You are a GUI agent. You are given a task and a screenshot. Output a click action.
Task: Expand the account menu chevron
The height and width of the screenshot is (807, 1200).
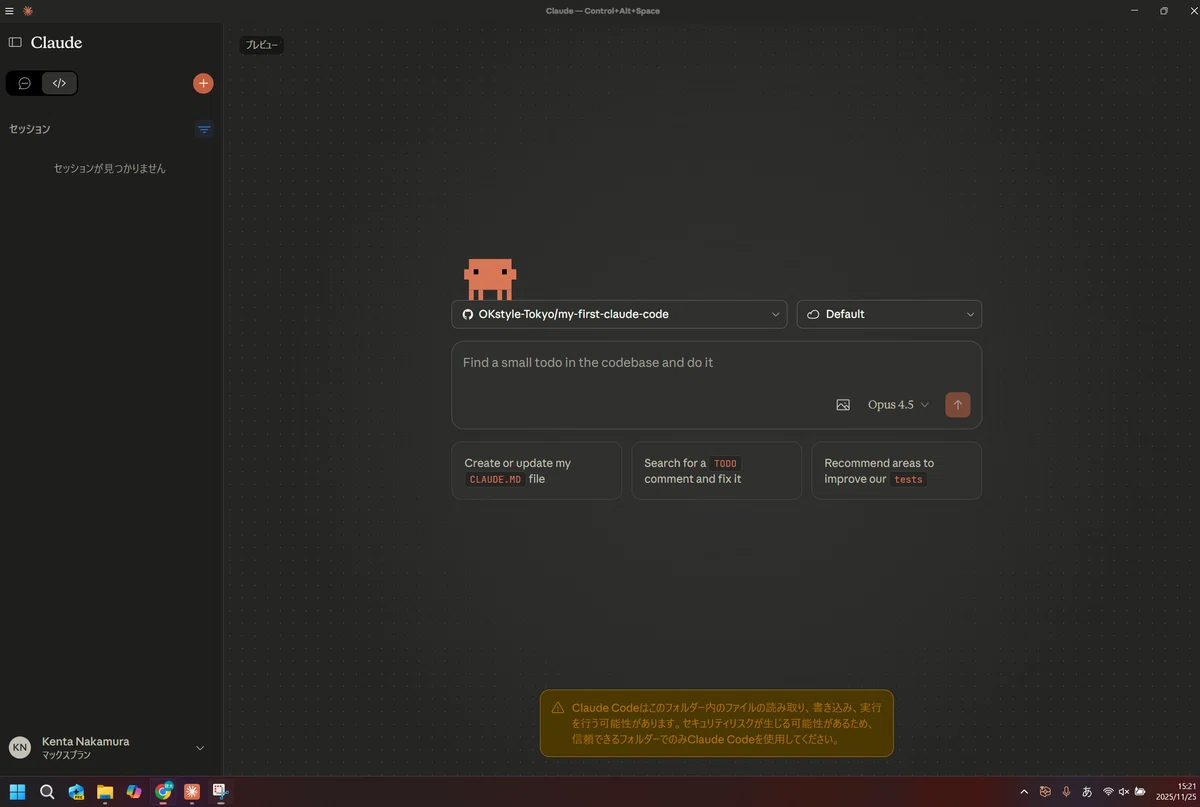(200, 748)
